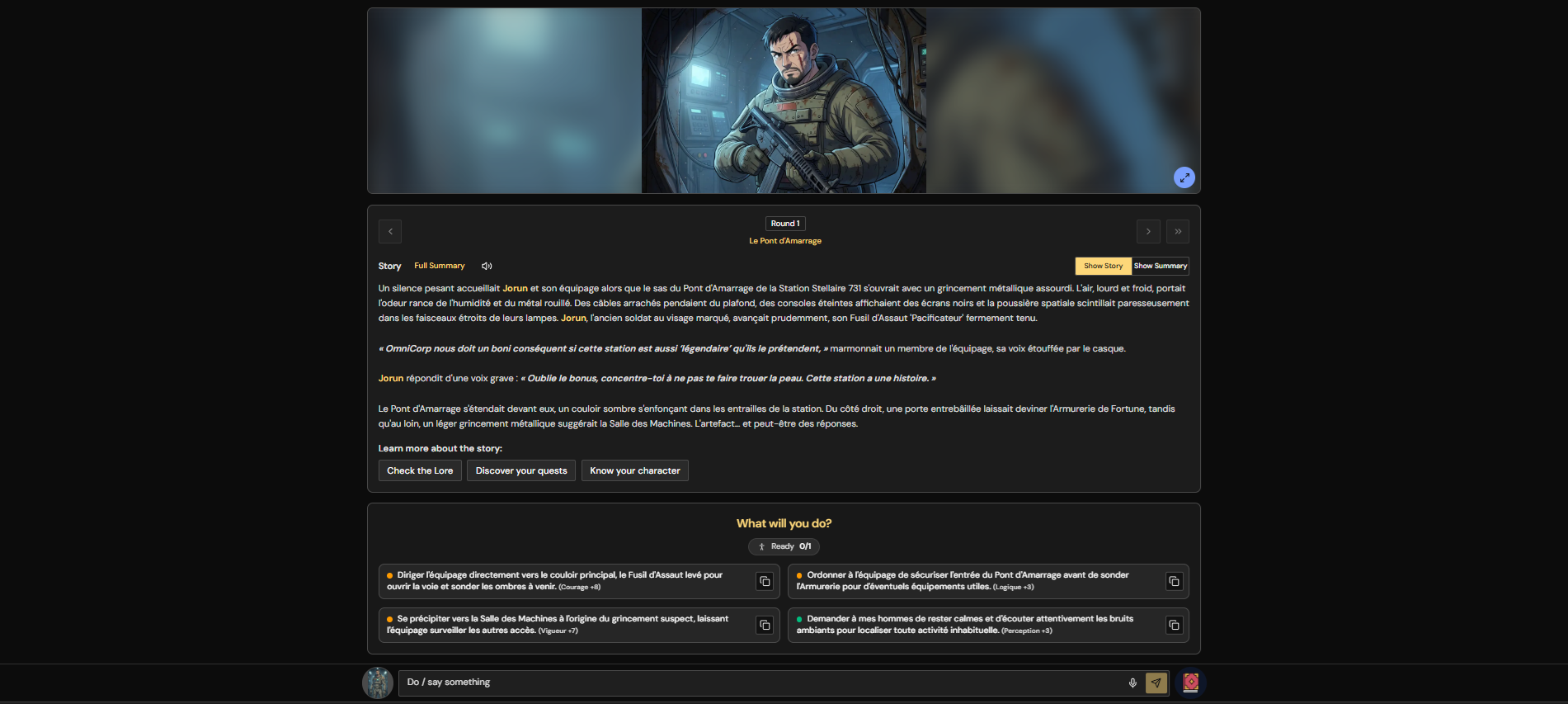Image resolution: width=1568 pixels, height=704 pixels.
Task: Copy the 'Se précipiter' action text
Action: (x=765, y=625)
